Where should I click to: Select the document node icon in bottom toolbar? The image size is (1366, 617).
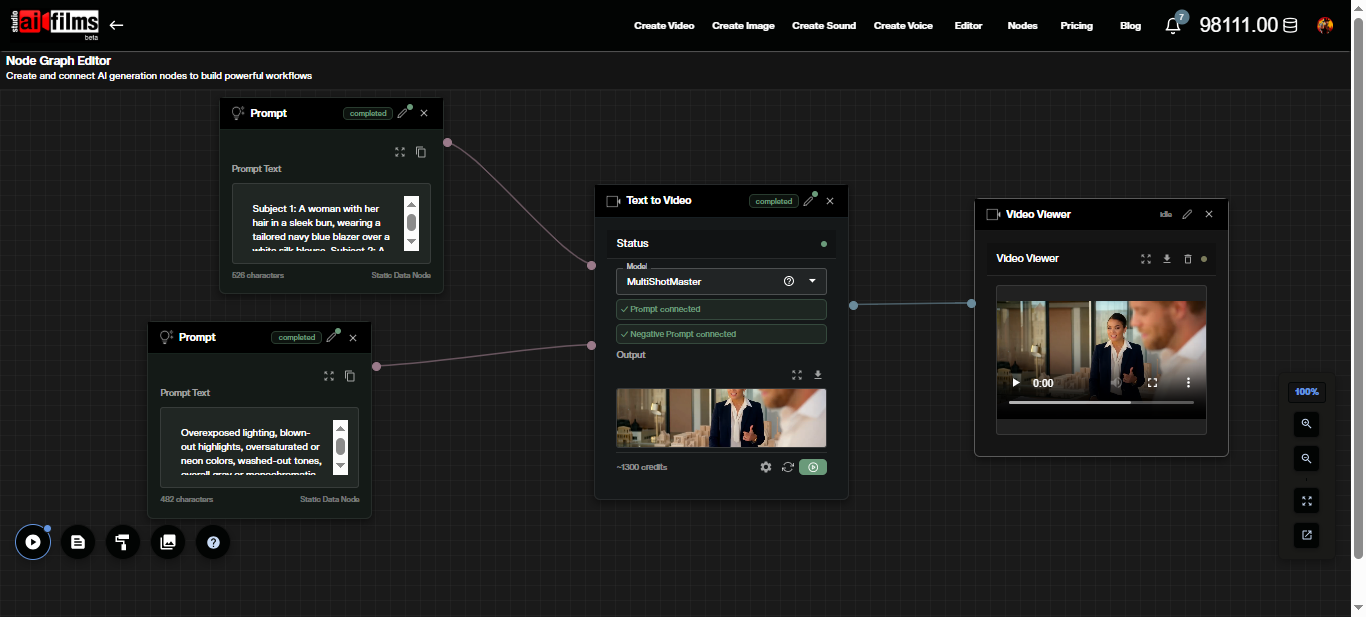[78, 541]
